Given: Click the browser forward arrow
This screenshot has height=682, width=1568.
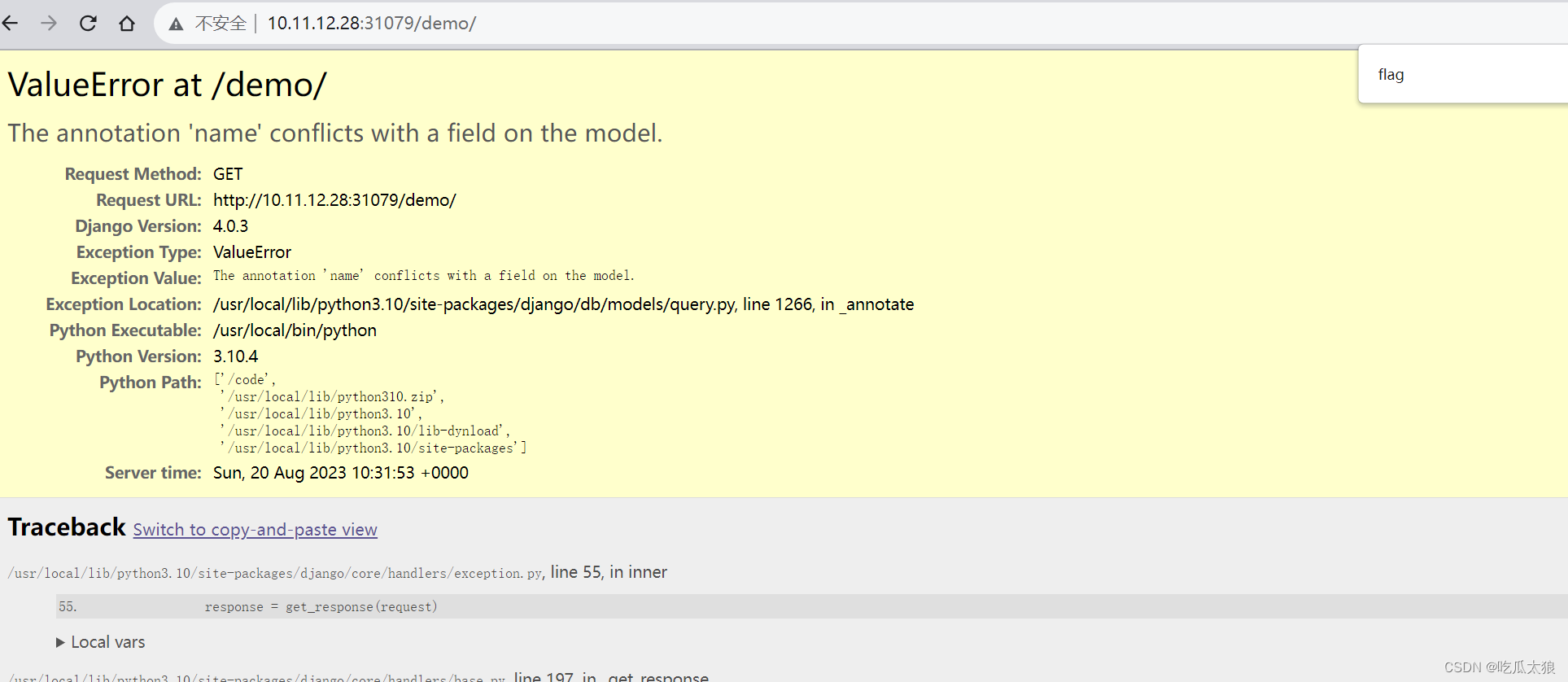Looking at the screenshot, I should pyautogui.click(x=49, y=23).
